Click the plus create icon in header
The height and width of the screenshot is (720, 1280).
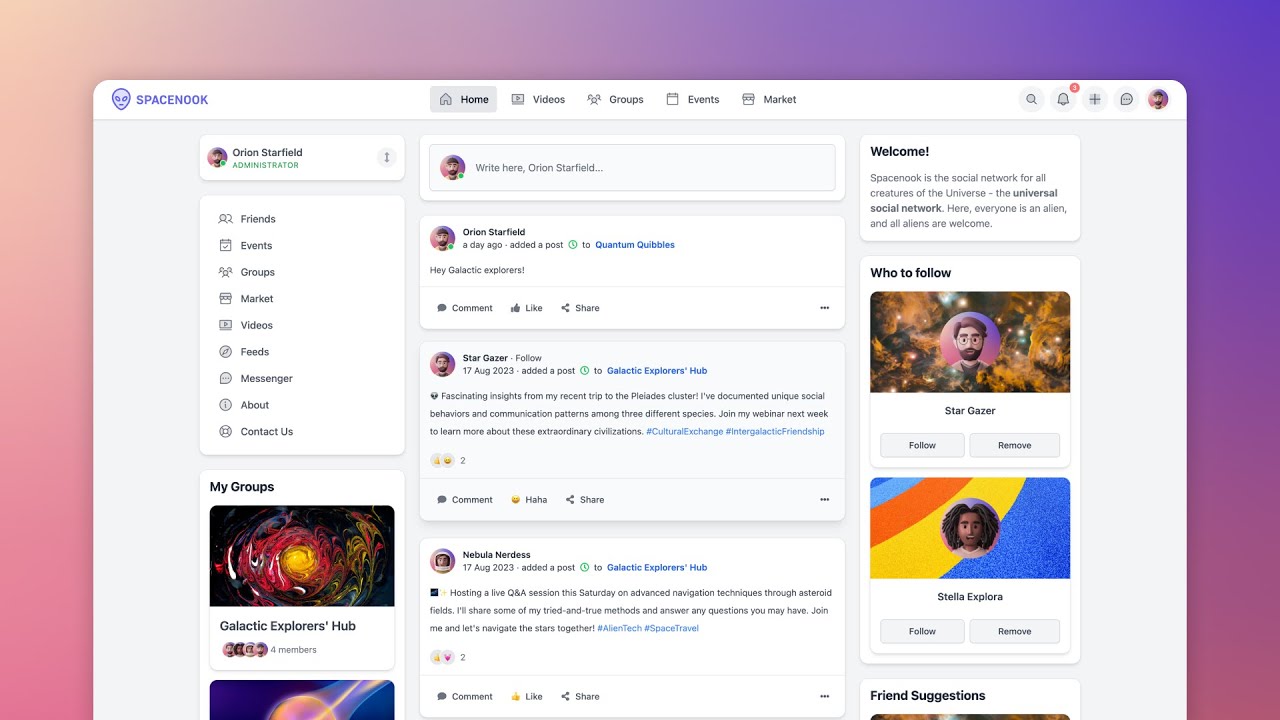(1095, 99)
